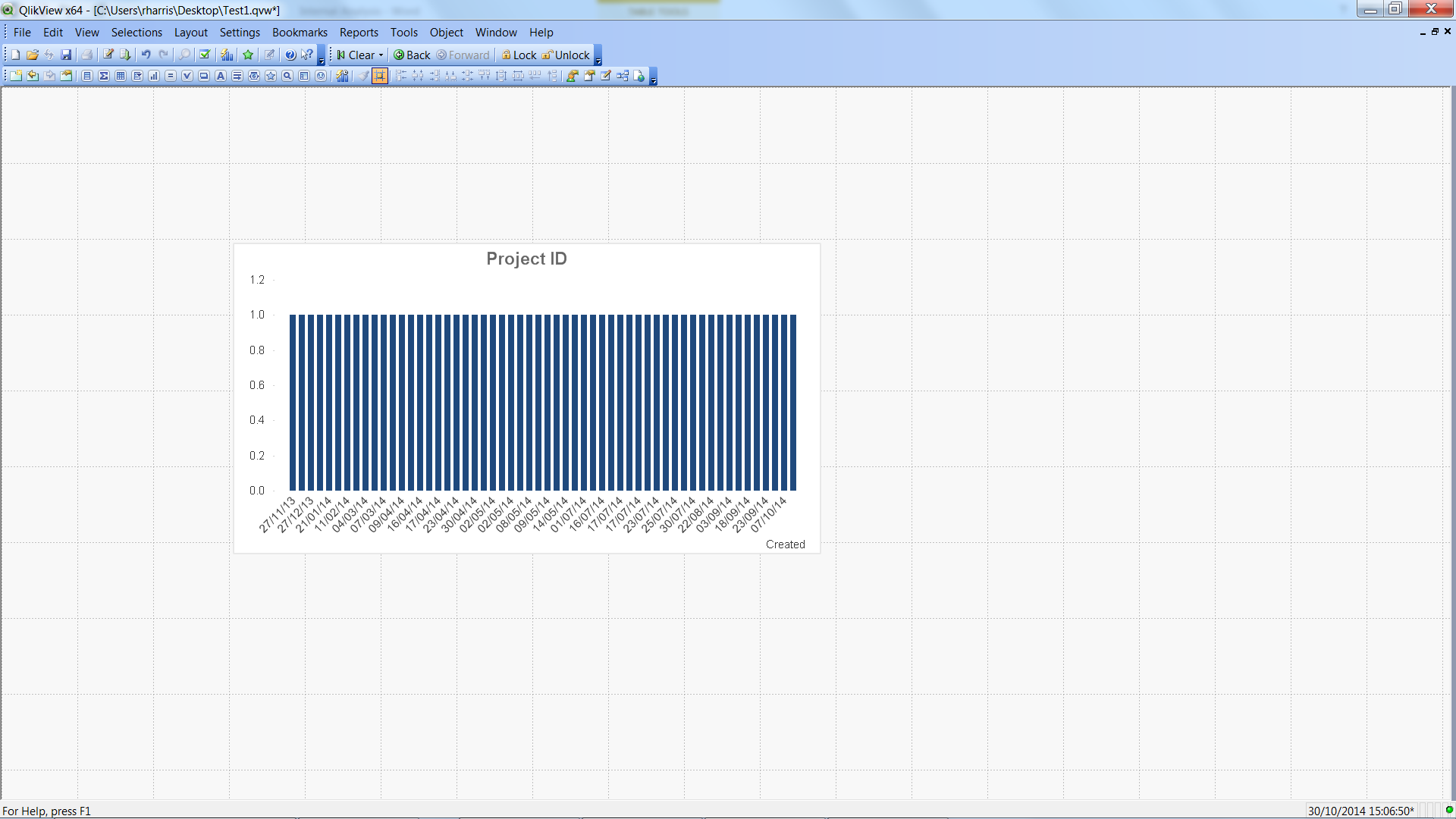Open the Bookmarks menu

[x=300, y=33]
